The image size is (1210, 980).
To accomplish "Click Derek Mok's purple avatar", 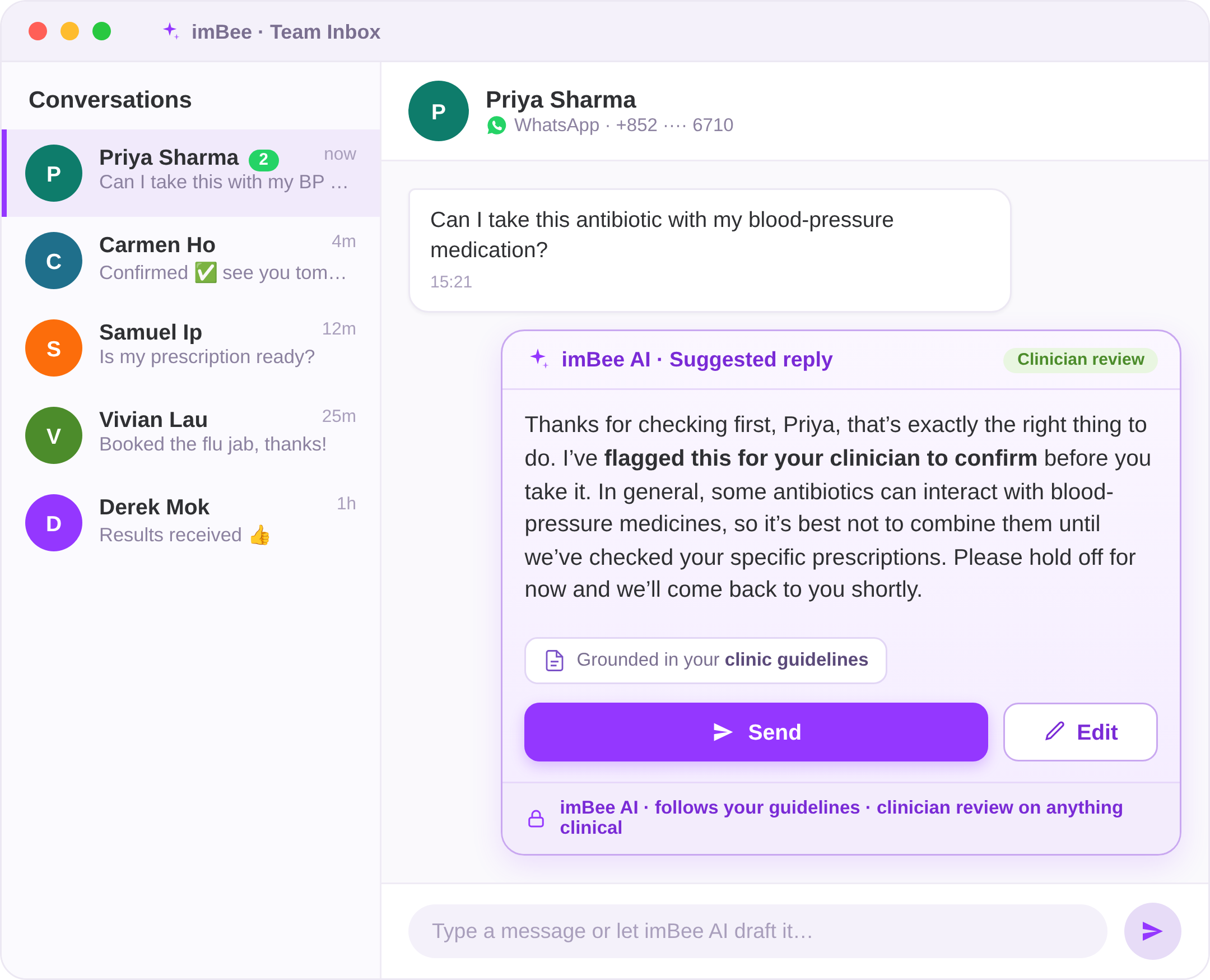I will click(54, 523).
